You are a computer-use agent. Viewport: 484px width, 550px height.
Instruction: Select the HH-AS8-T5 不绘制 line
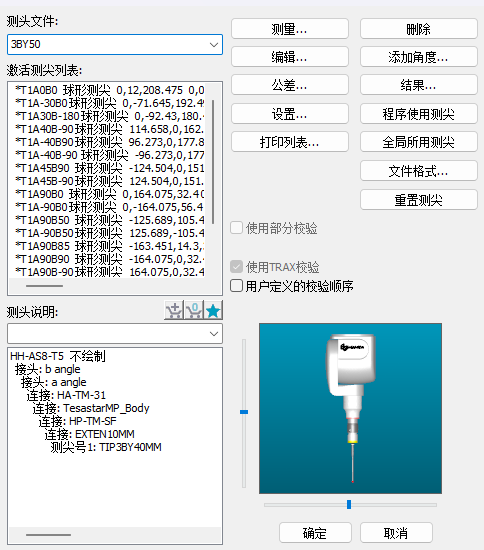click(58, 356)
